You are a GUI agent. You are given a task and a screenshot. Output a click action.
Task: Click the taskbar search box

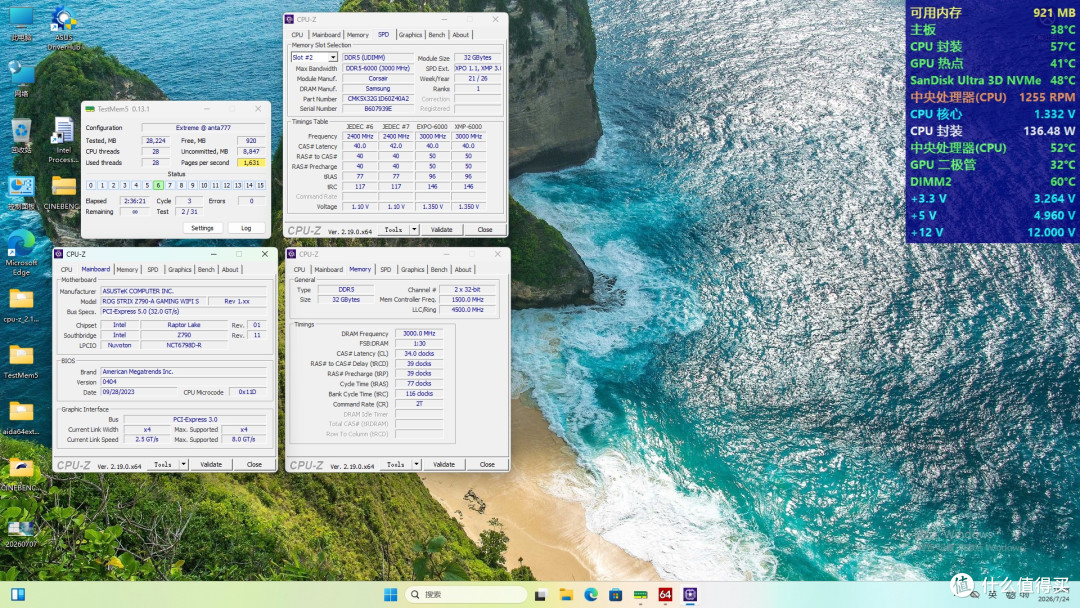pos(466,594)
